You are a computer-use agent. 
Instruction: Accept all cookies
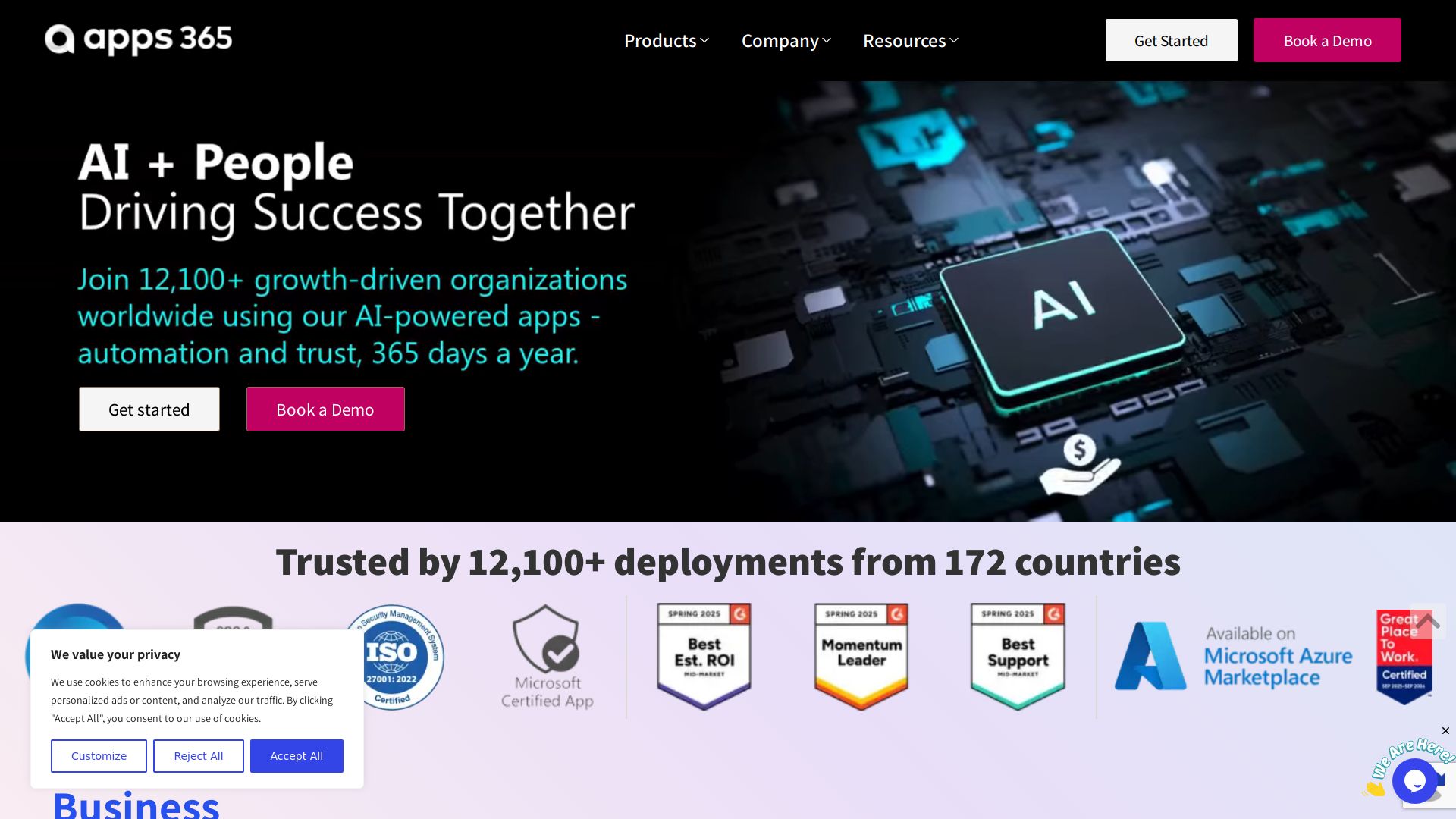click(x=297, y=756)
